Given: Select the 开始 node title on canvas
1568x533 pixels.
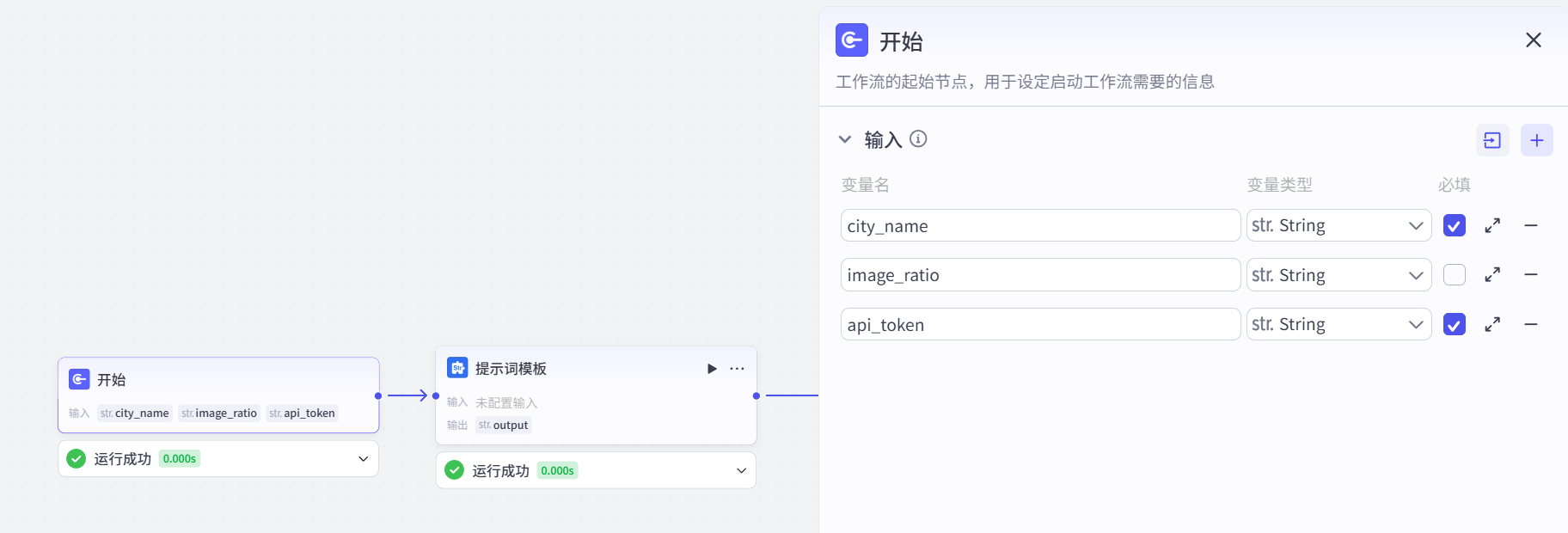Looking at the screenshot, I should (x=112, y=379).
